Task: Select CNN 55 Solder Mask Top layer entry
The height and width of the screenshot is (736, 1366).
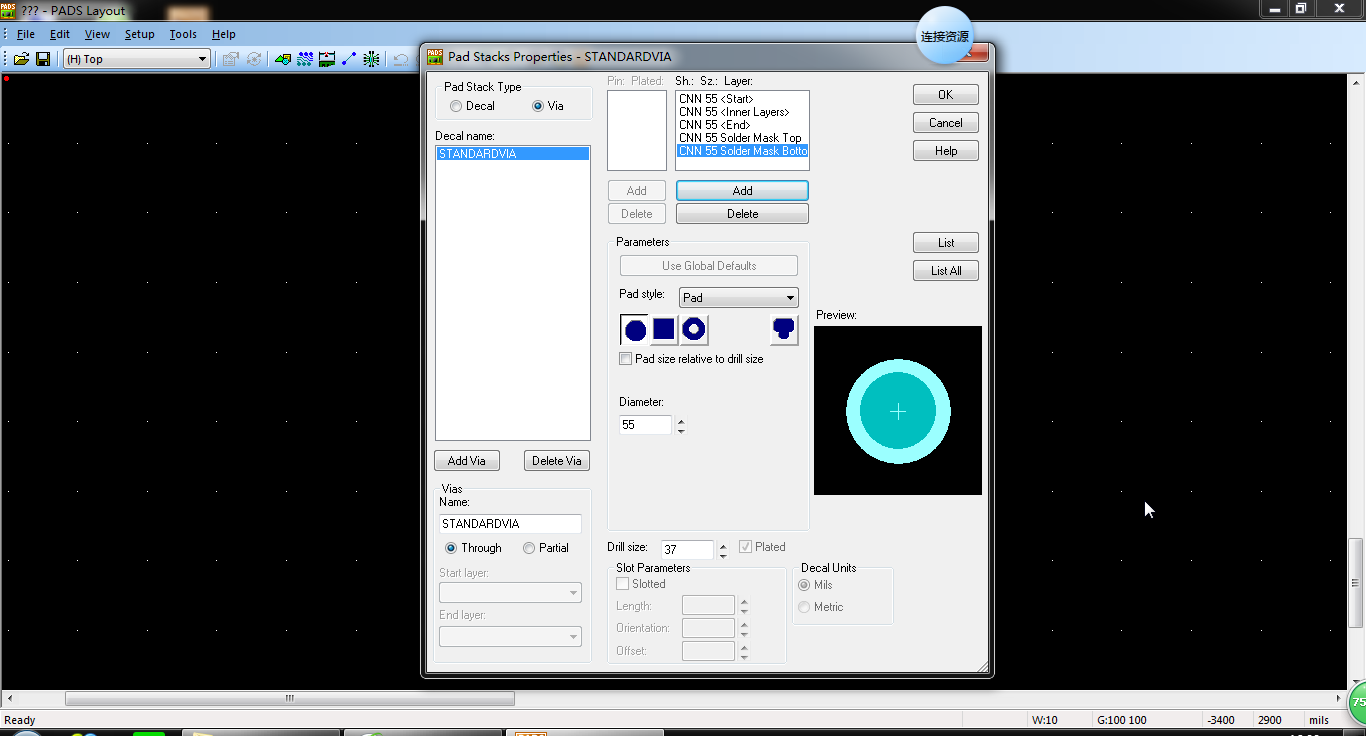Action: tap(740, 138)
